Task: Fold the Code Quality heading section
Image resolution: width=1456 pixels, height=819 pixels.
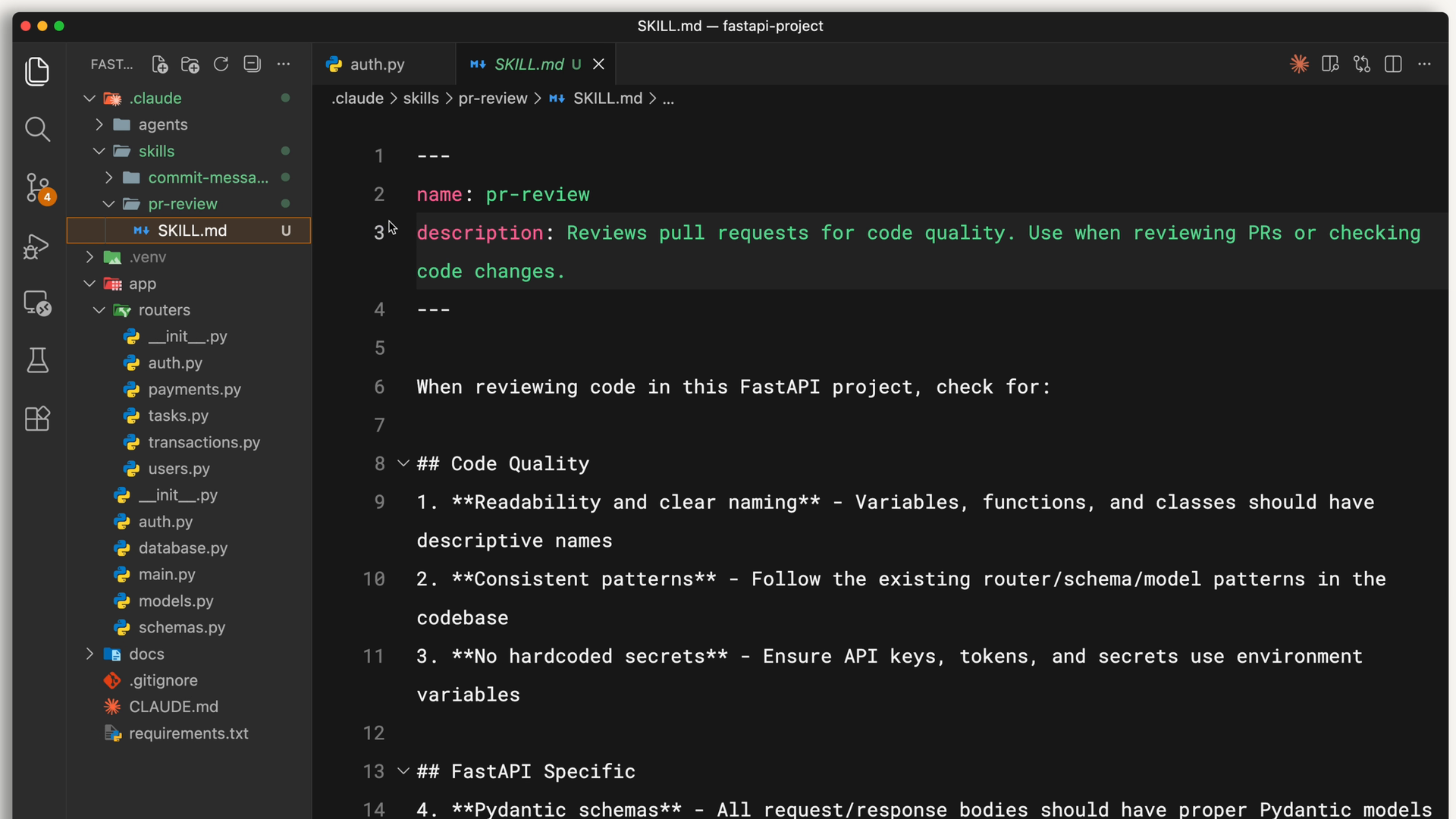Action: pos(403,463)
